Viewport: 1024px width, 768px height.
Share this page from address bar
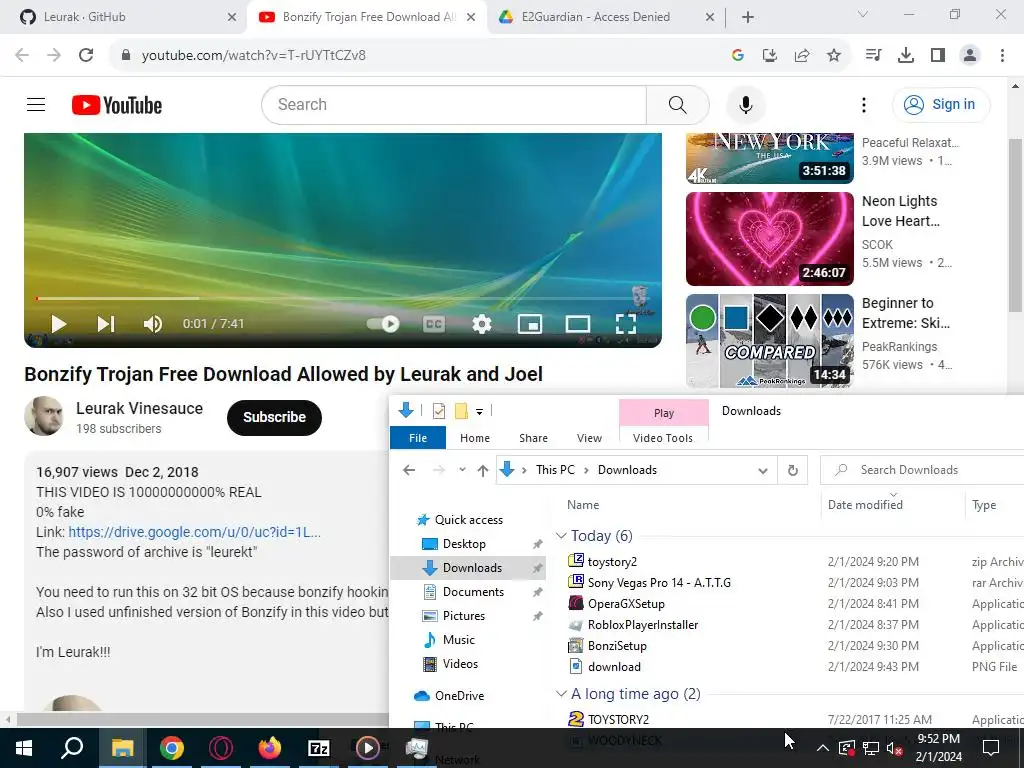802,56
